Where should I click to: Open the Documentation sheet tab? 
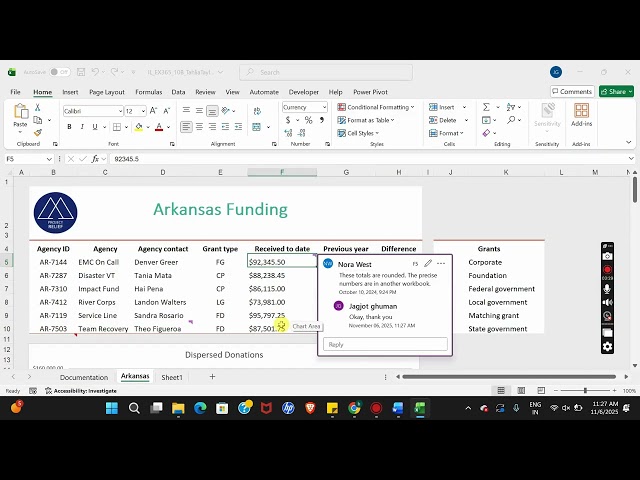coord(84,377)
